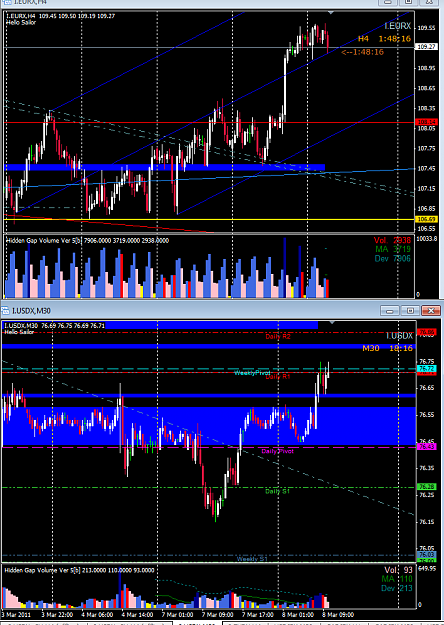
Task: Click the chart shift triangle in the EURX chart
Action: click(330, 13)
